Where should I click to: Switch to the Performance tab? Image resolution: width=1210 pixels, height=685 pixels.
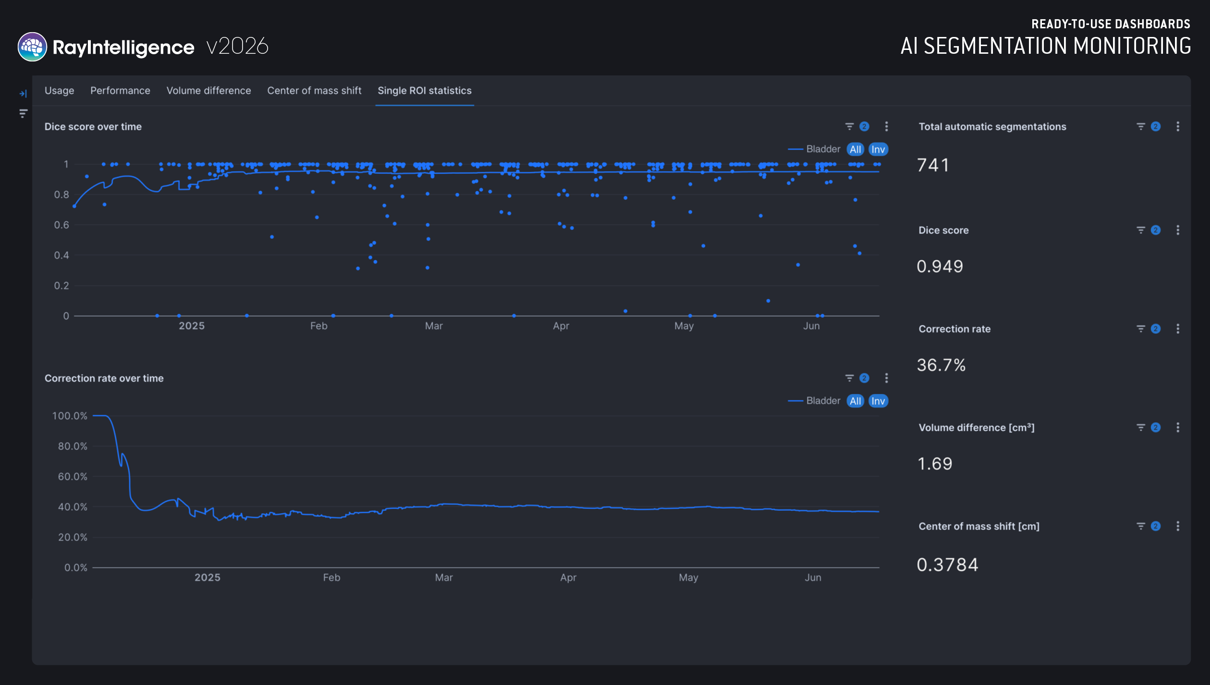coord(120,91)
